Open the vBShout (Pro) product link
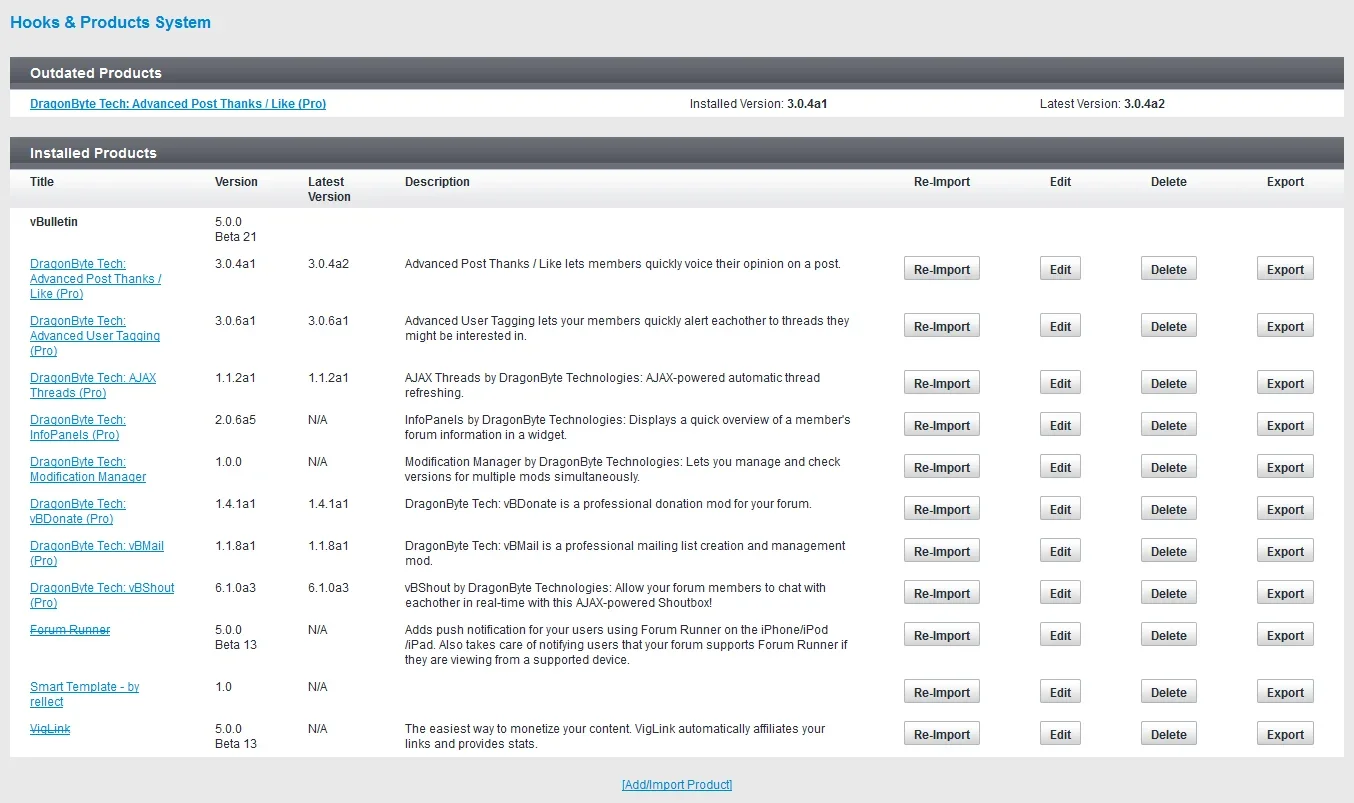 tap(102, 595)
